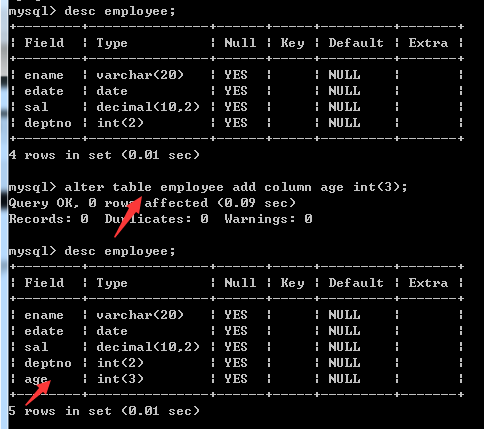Image resolution: width=484 pixels, height=429 pixels.
Task: Click the Warnings: 0 text
Action: (268, 219)
